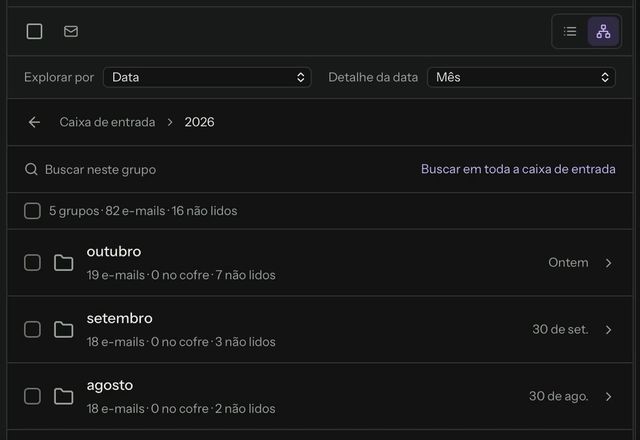Focus the Buscar neste grupo field
640x440 pixels.
click(100, 169)
